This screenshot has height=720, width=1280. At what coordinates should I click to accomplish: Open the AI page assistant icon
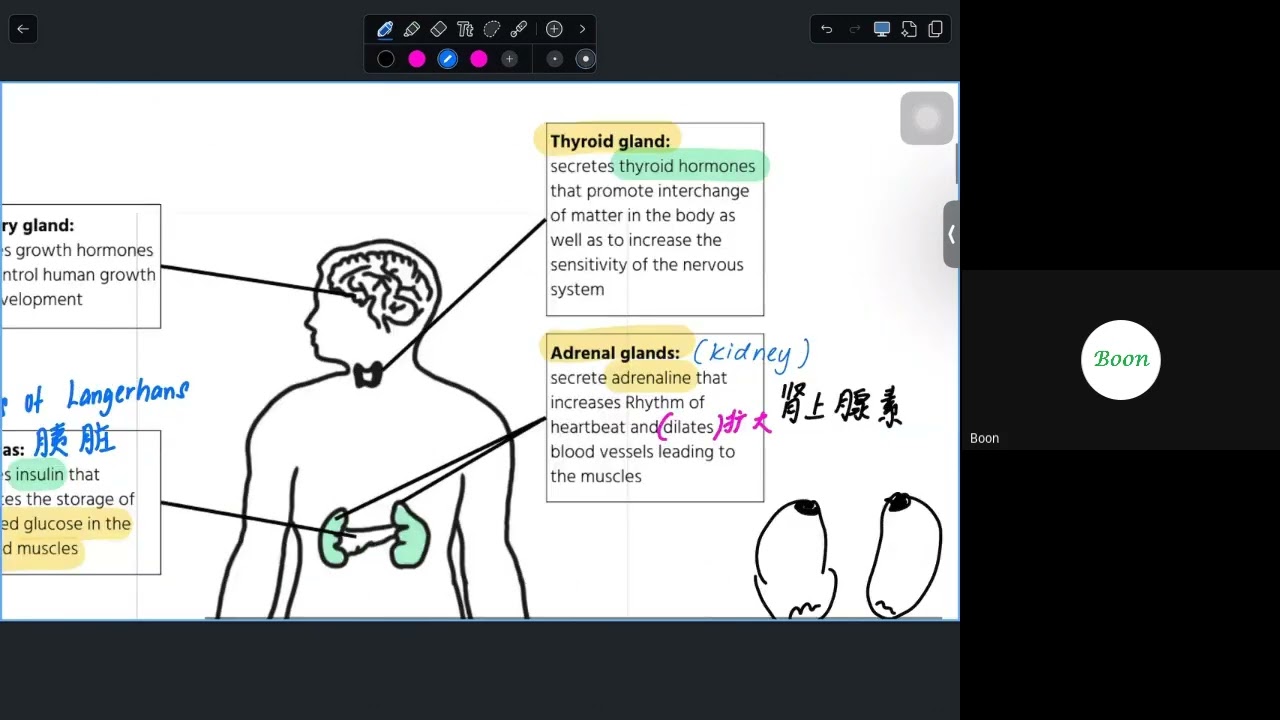(909, 29)
